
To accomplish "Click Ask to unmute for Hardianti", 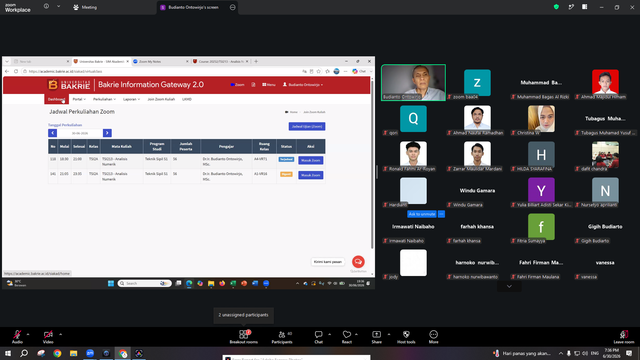I will (422, 214).
